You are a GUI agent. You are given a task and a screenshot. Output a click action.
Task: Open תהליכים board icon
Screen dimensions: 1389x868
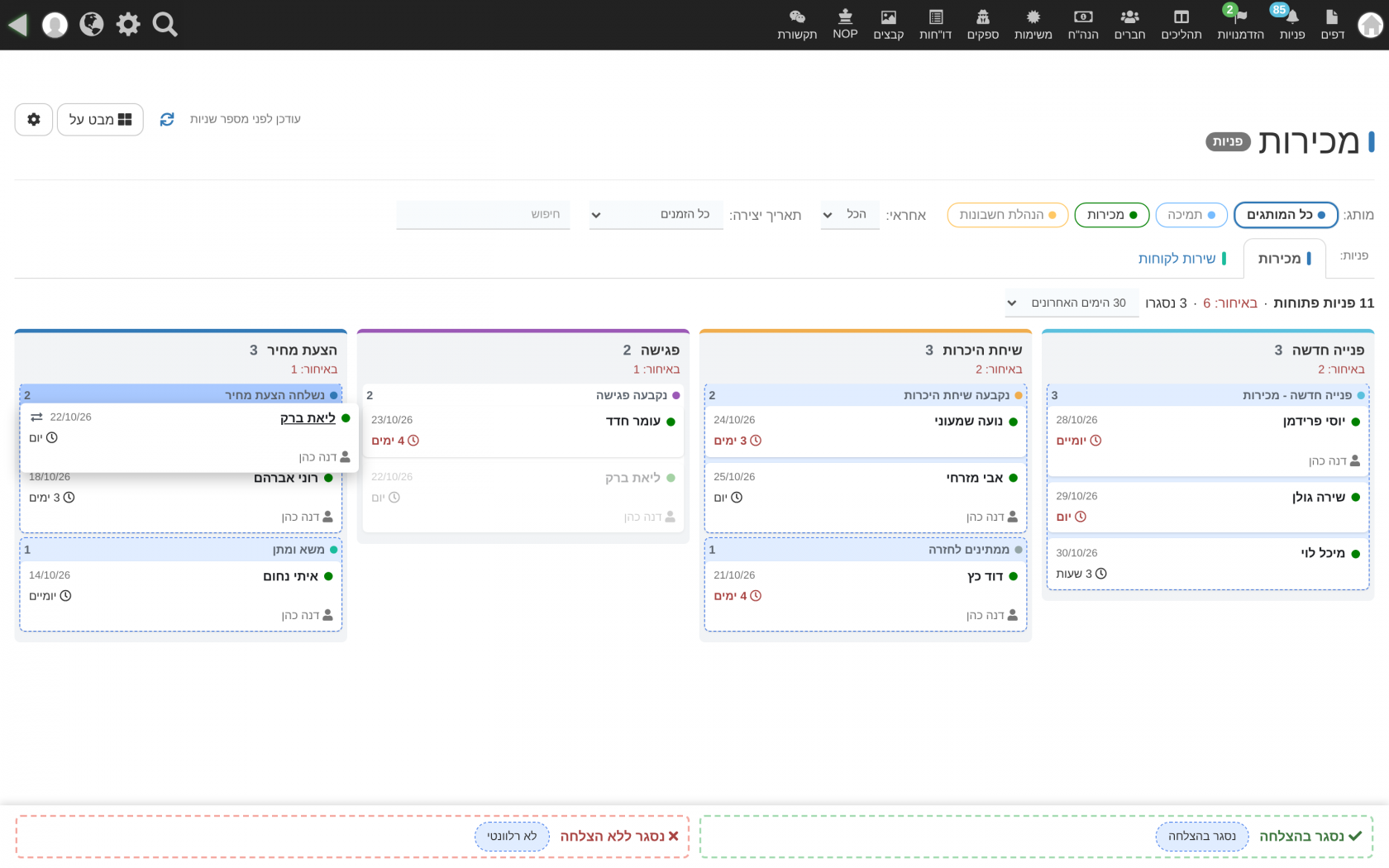[1181, 25]
